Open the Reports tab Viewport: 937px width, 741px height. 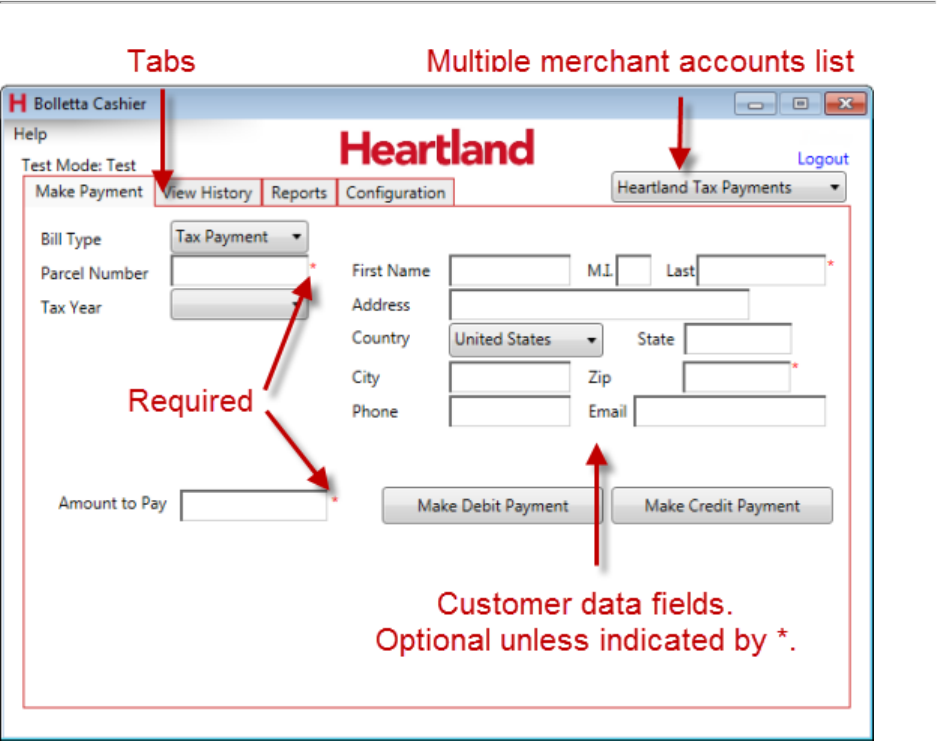299,192
